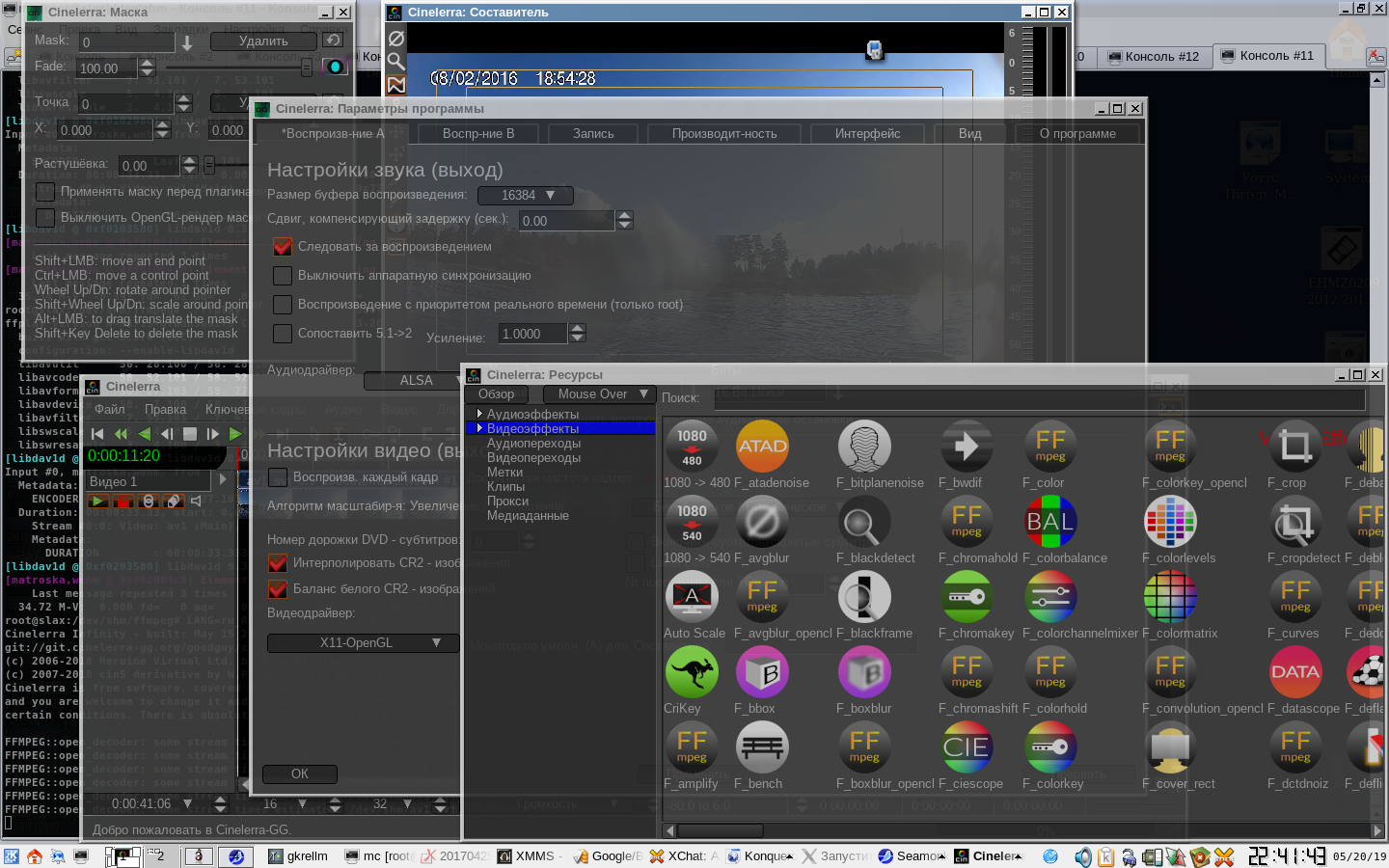Select the F_atadenoise video effect icon
The height and width of the screenshot is (868, 1389).
point(762,447)
